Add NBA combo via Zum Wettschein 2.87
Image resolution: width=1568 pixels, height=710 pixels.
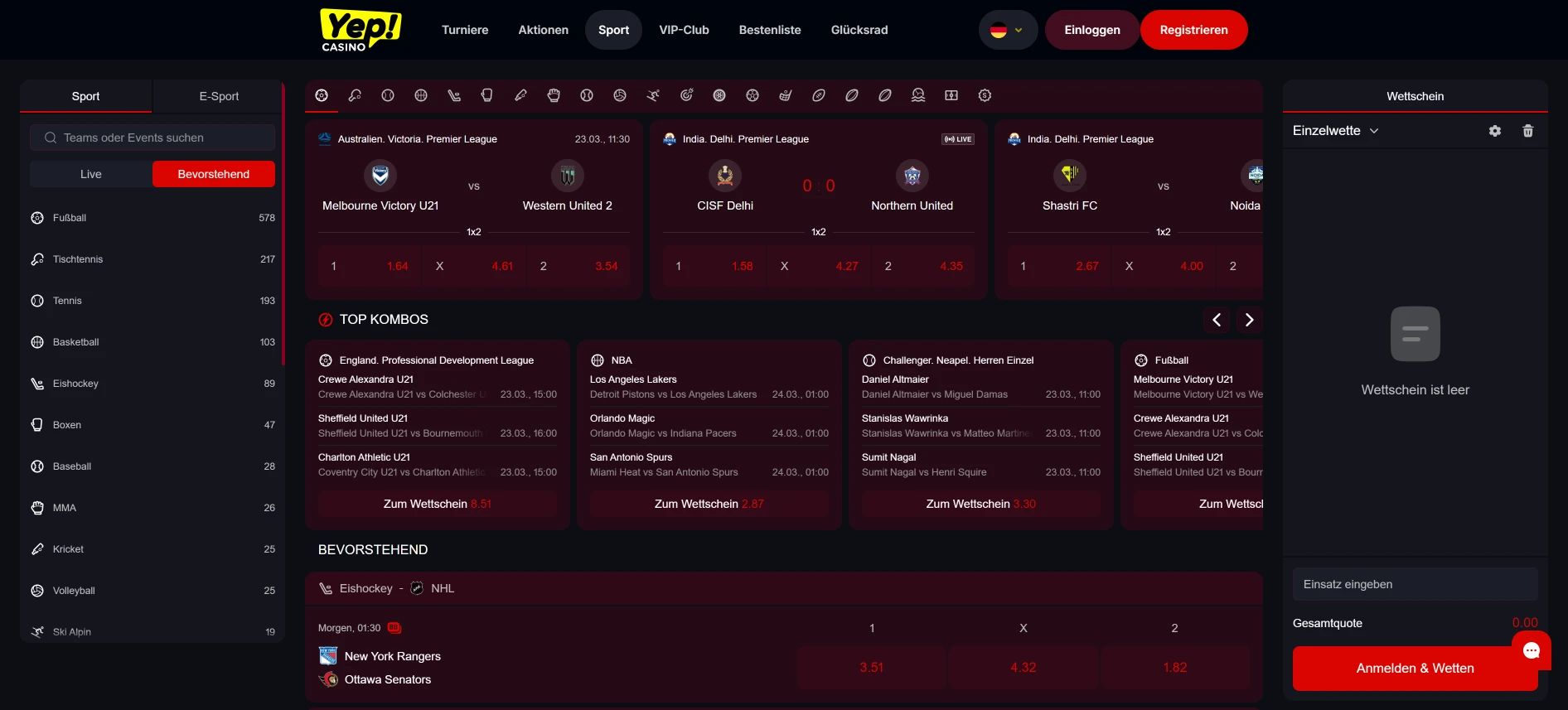pos(709,504)
